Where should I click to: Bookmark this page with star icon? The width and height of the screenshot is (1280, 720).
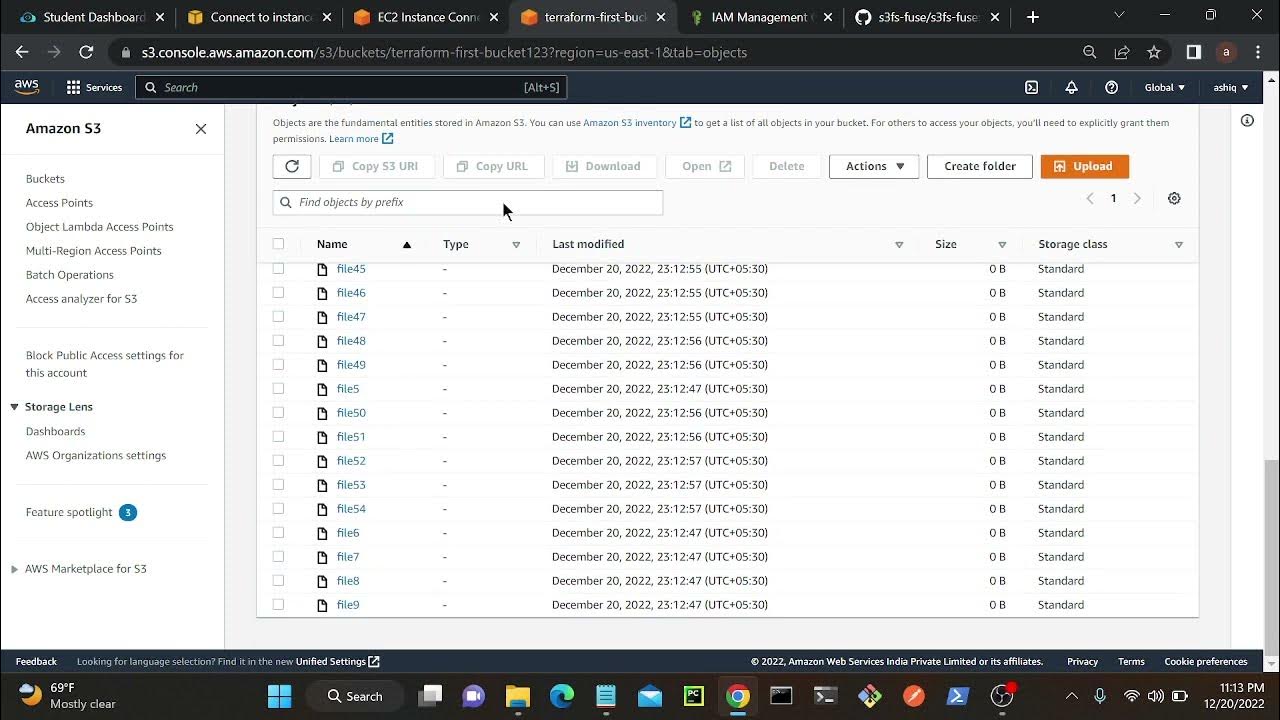tap(1154, 52)
